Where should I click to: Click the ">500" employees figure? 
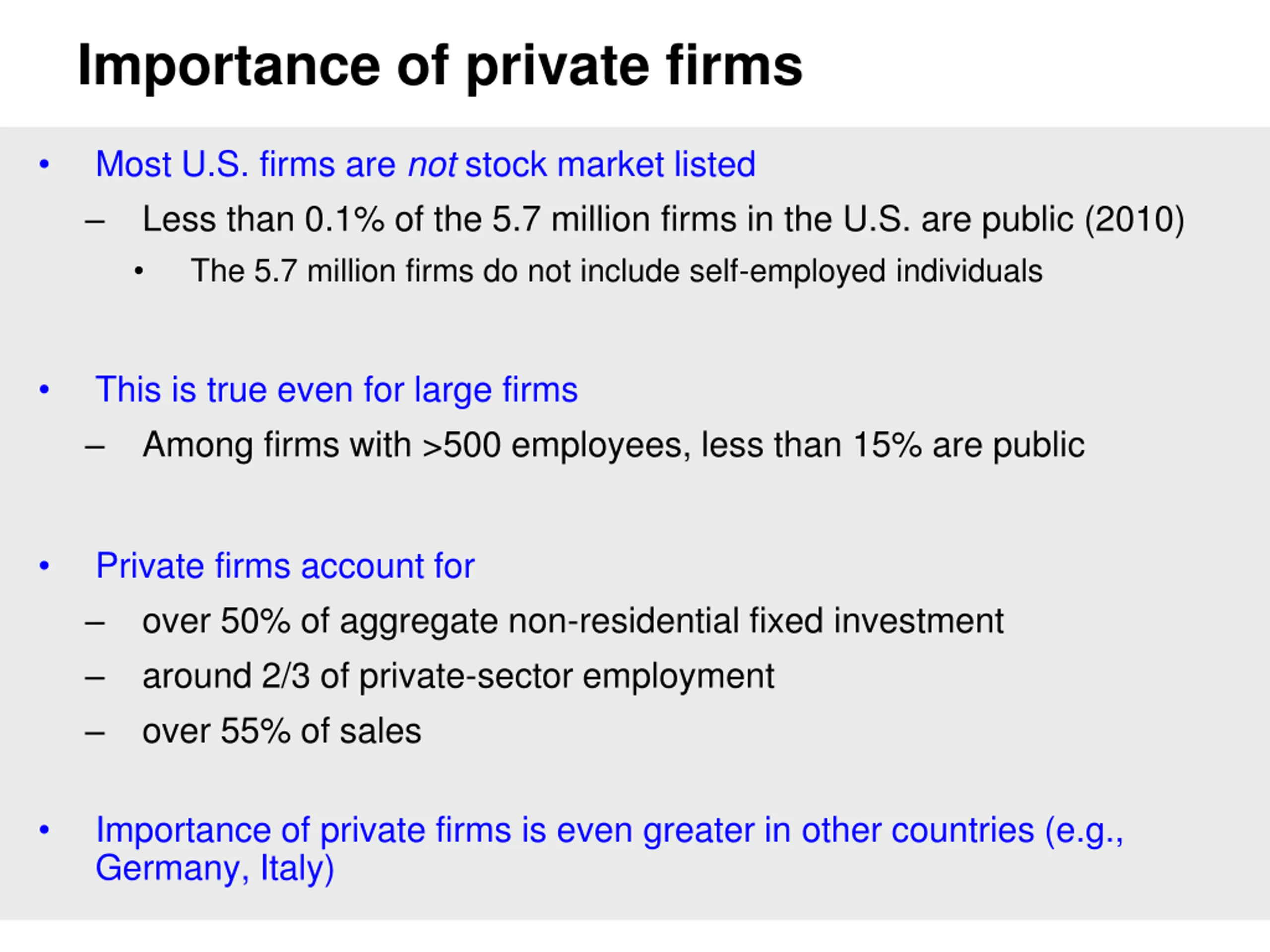pyautogui.click(x=461, y=445)
